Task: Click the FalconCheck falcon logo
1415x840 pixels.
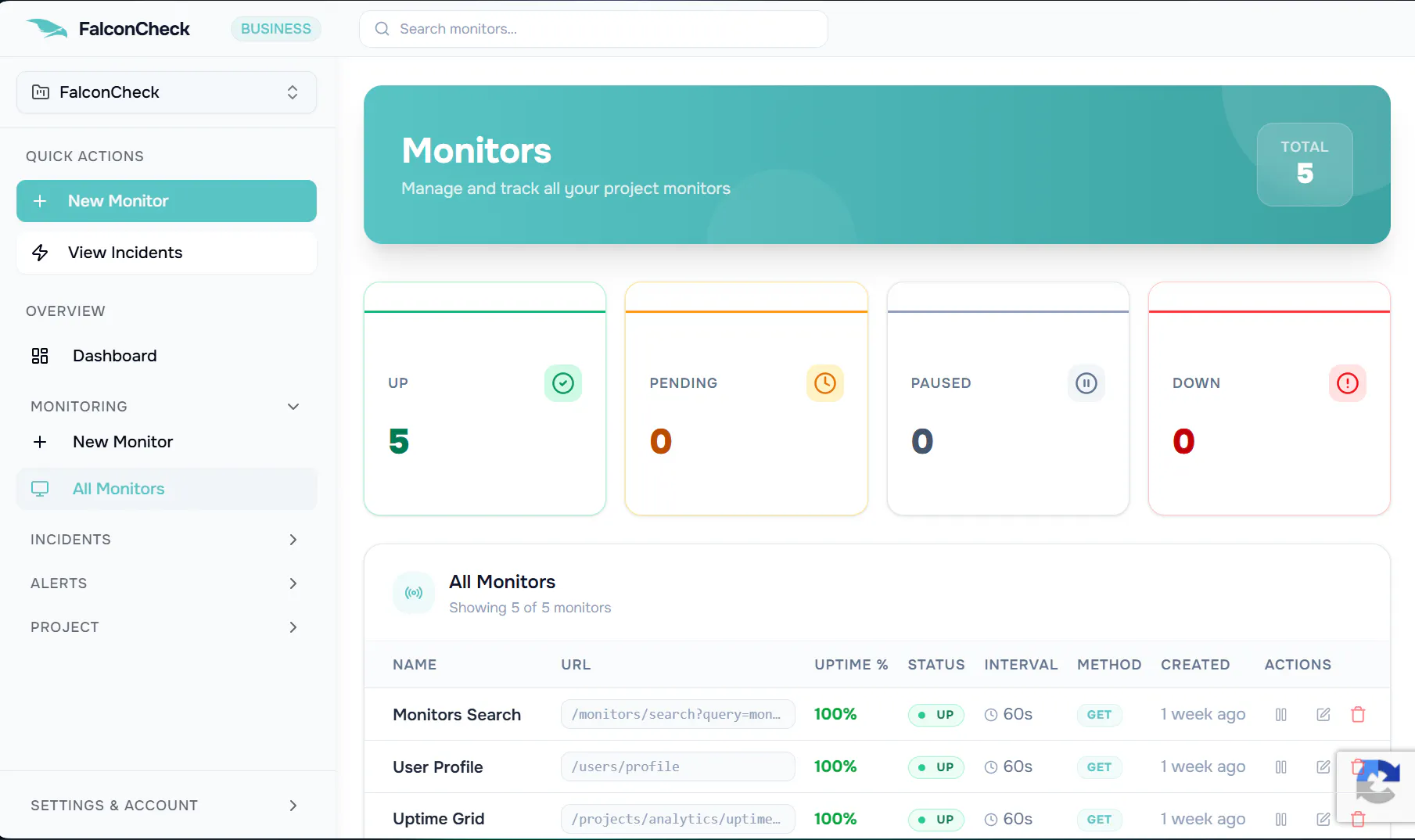Action: [47, 29]
